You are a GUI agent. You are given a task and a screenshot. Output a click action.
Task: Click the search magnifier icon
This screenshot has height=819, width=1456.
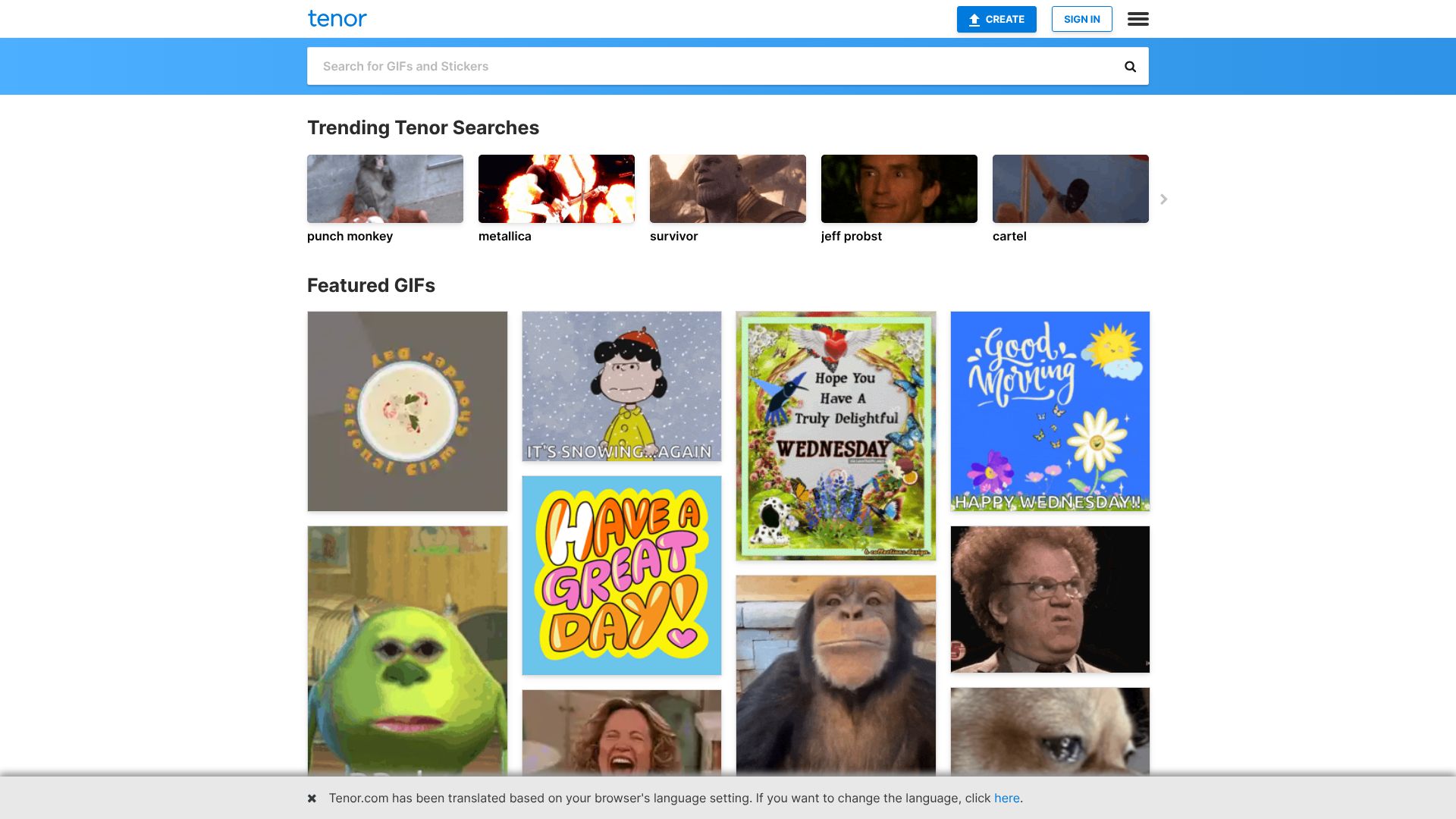[1130, 67]
